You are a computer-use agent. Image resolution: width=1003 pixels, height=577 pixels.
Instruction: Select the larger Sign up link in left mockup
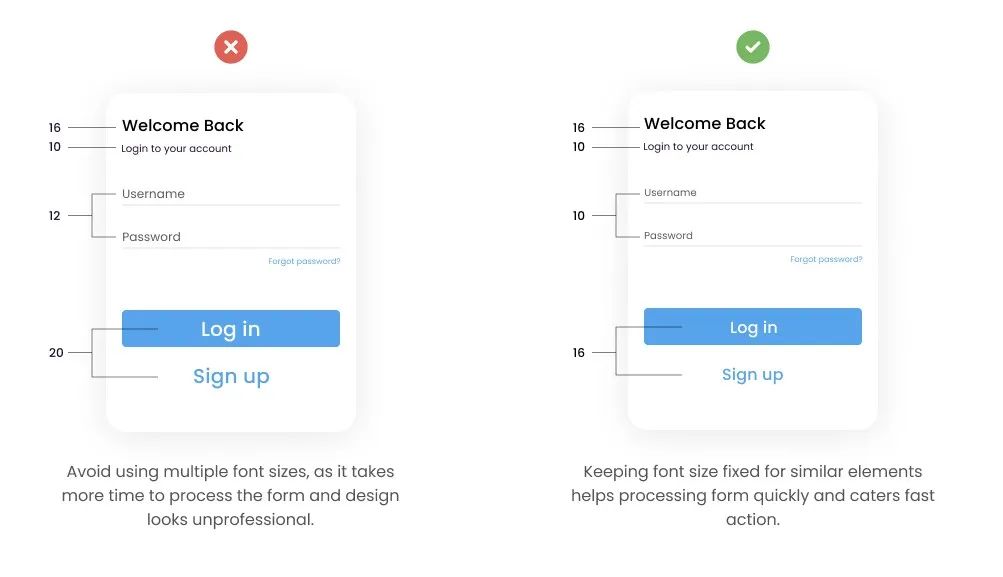click(x=231, y=376)
